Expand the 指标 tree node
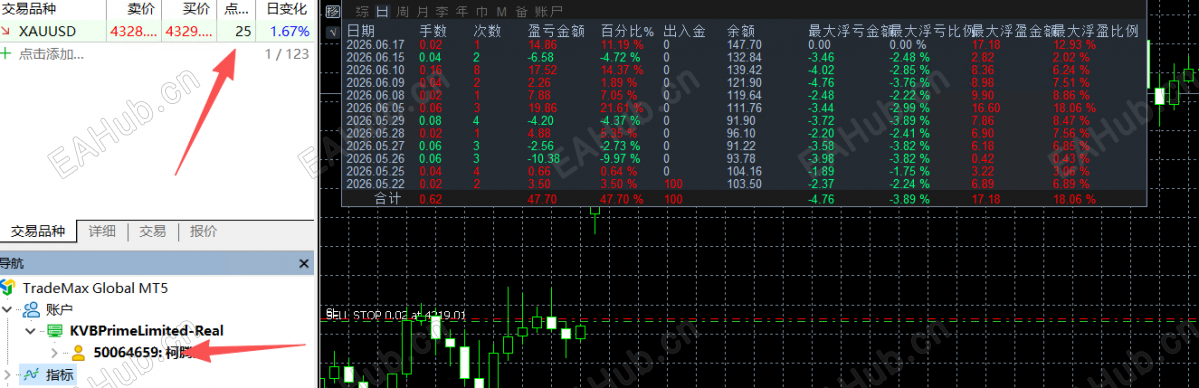1199x388 pixels. (x=8, y=374)
